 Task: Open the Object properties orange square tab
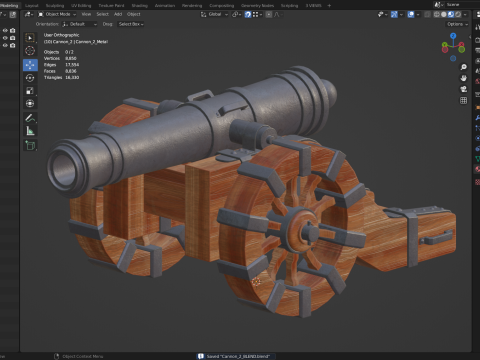click(x=477, y=107)
